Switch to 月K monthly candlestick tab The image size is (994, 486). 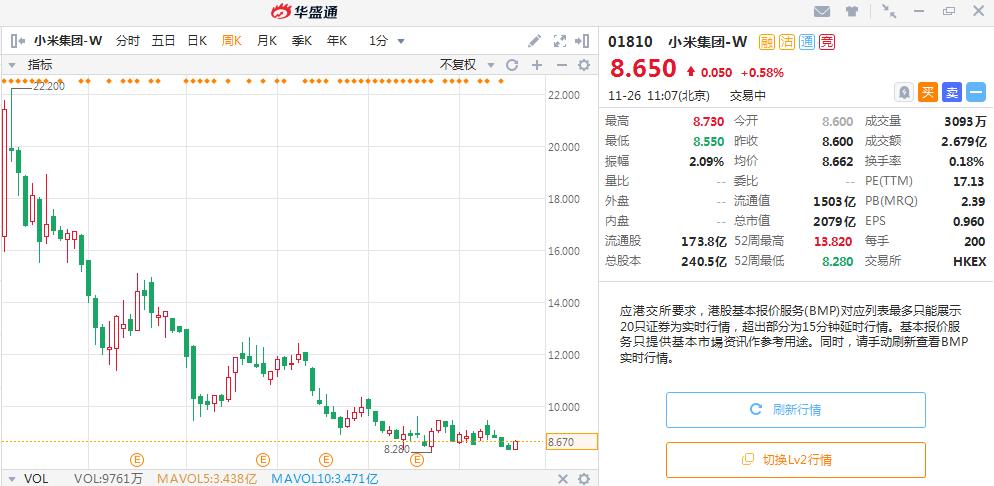tap(266, 41)
